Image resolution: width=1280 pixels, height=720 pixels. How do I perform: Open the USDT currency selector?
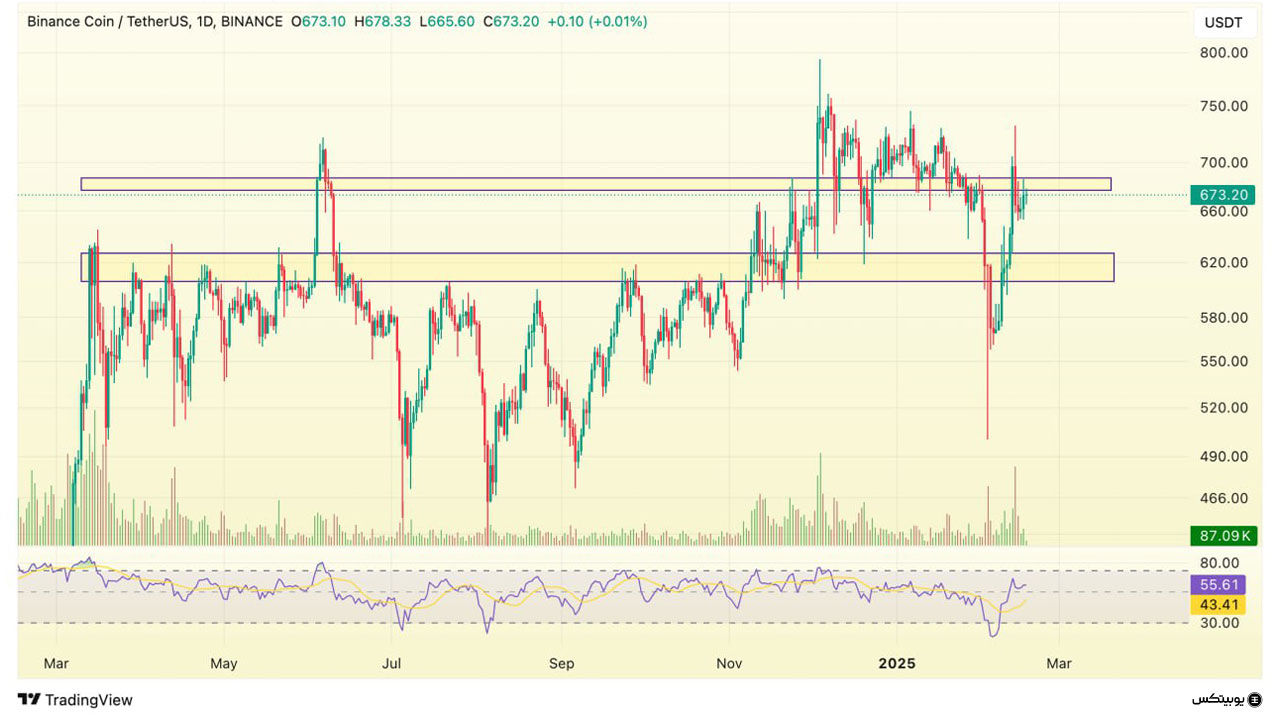pyautogui.click(x=1224, y=22)
